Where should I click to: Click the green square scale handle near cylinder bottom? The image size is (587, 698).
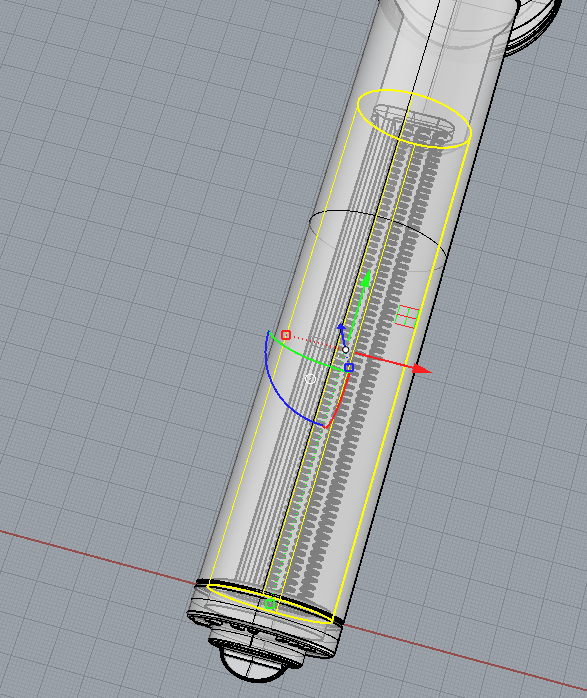point(269,604)
